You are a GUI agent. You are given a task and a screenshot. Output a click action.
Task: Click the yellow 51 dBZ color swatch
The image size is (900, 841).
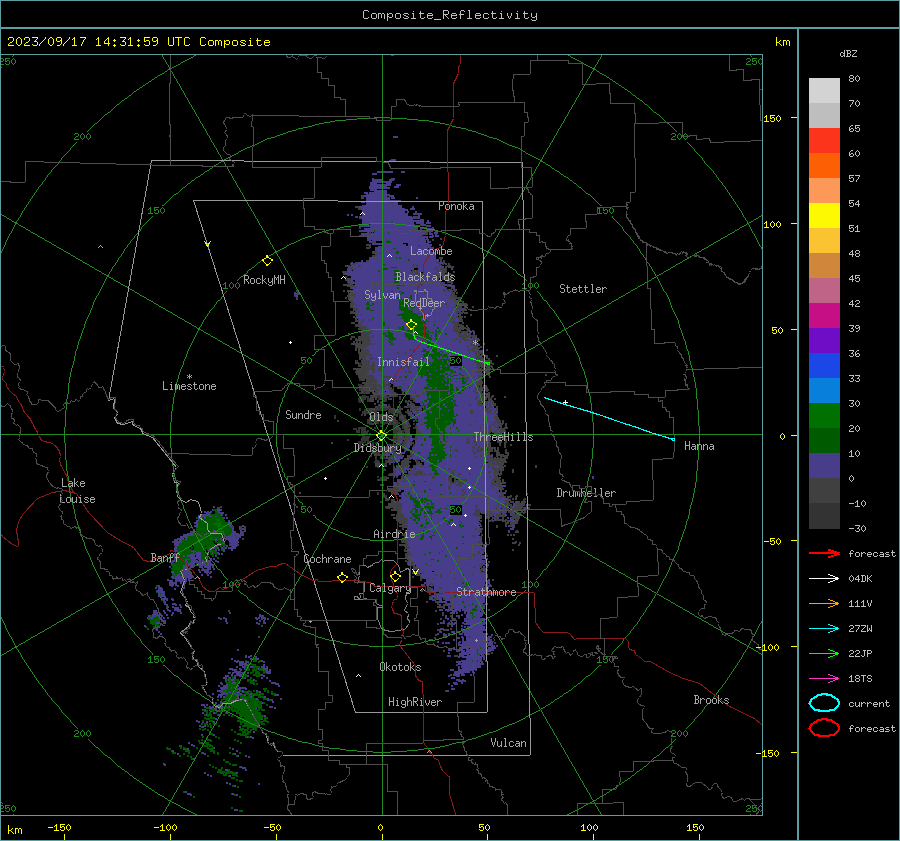tap(824, 216)
